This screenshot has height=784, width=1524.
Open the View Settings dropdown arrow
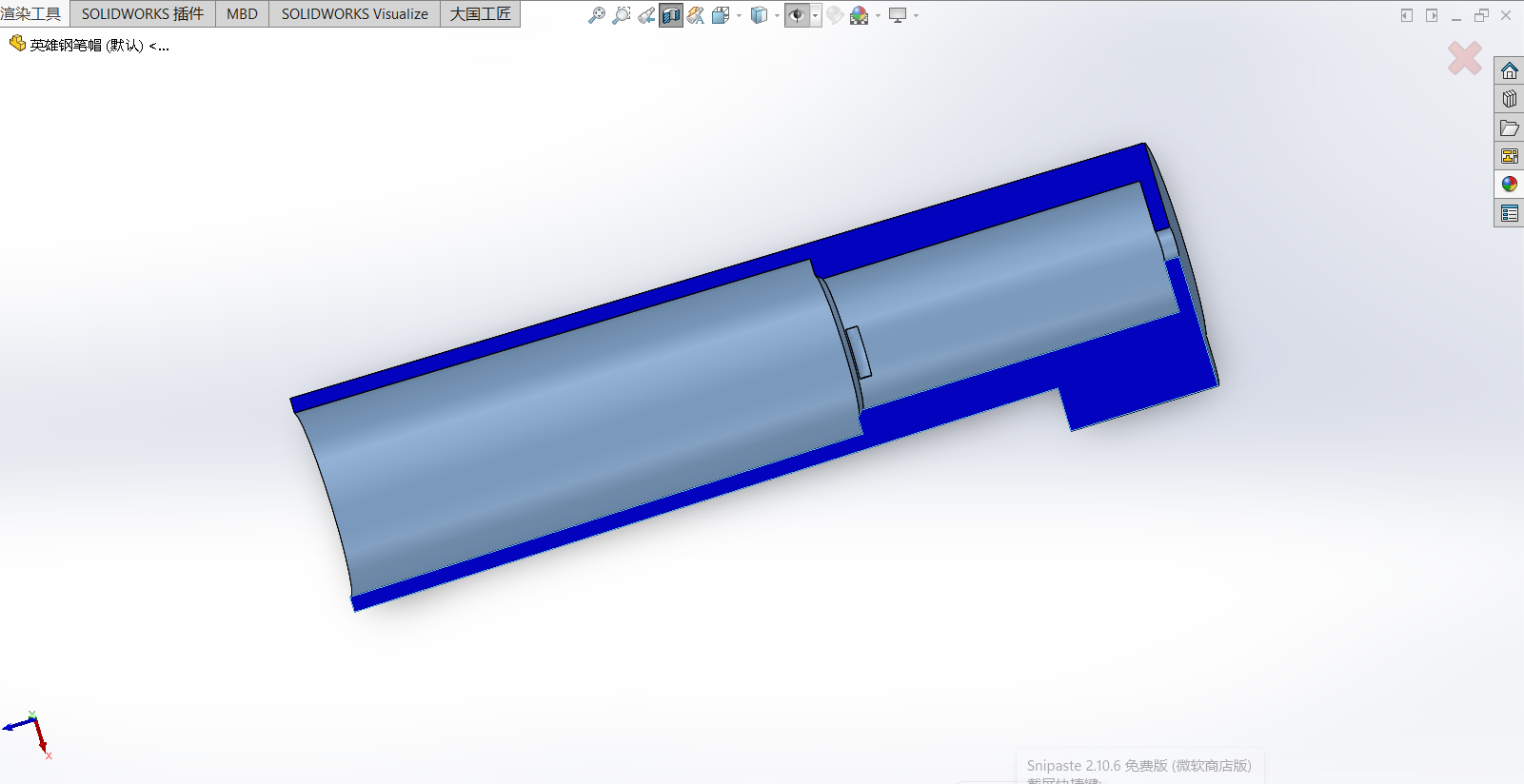[x=916, y=15]
